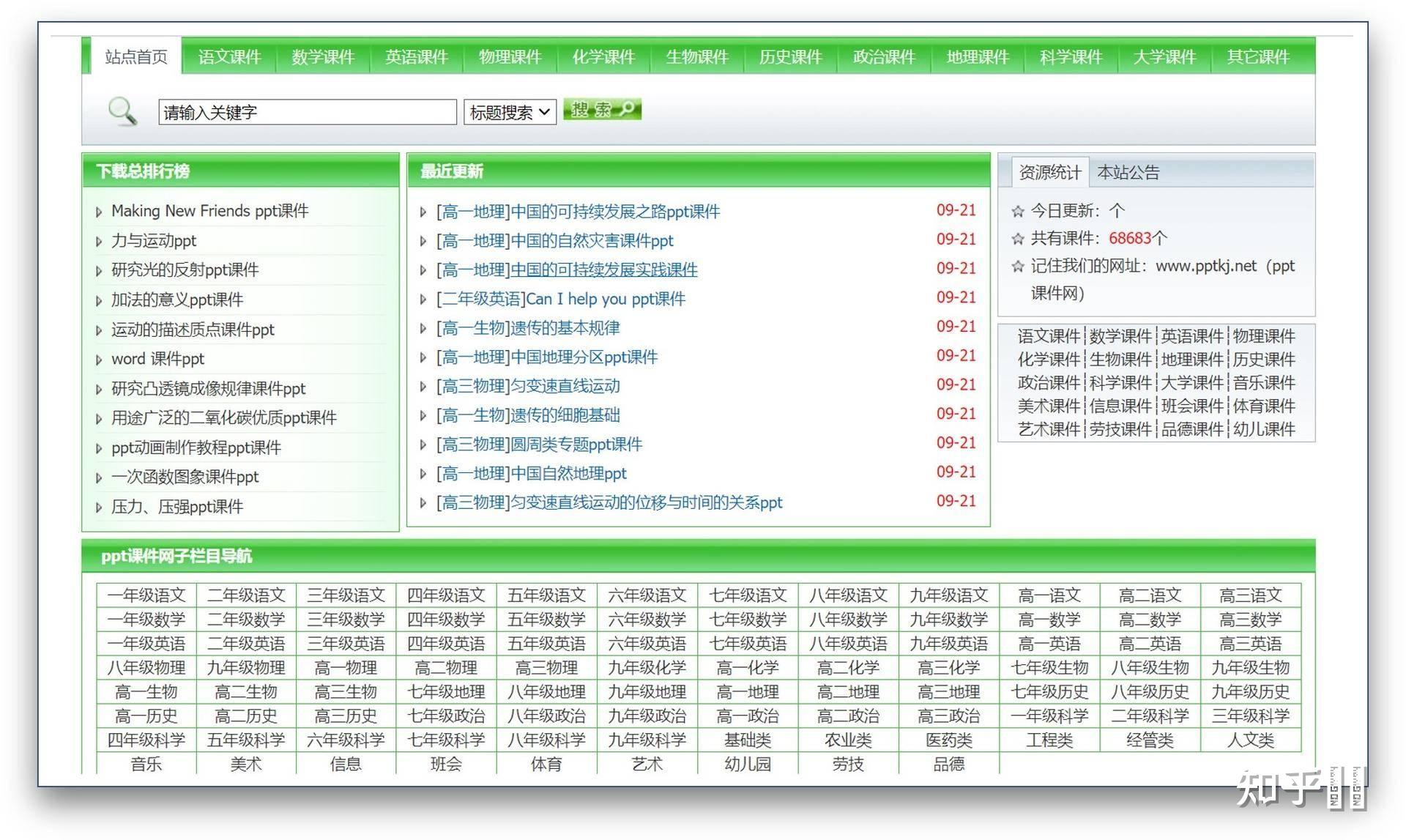
Task: Open 一次函数图象课件ppt link
Action: 185,477
